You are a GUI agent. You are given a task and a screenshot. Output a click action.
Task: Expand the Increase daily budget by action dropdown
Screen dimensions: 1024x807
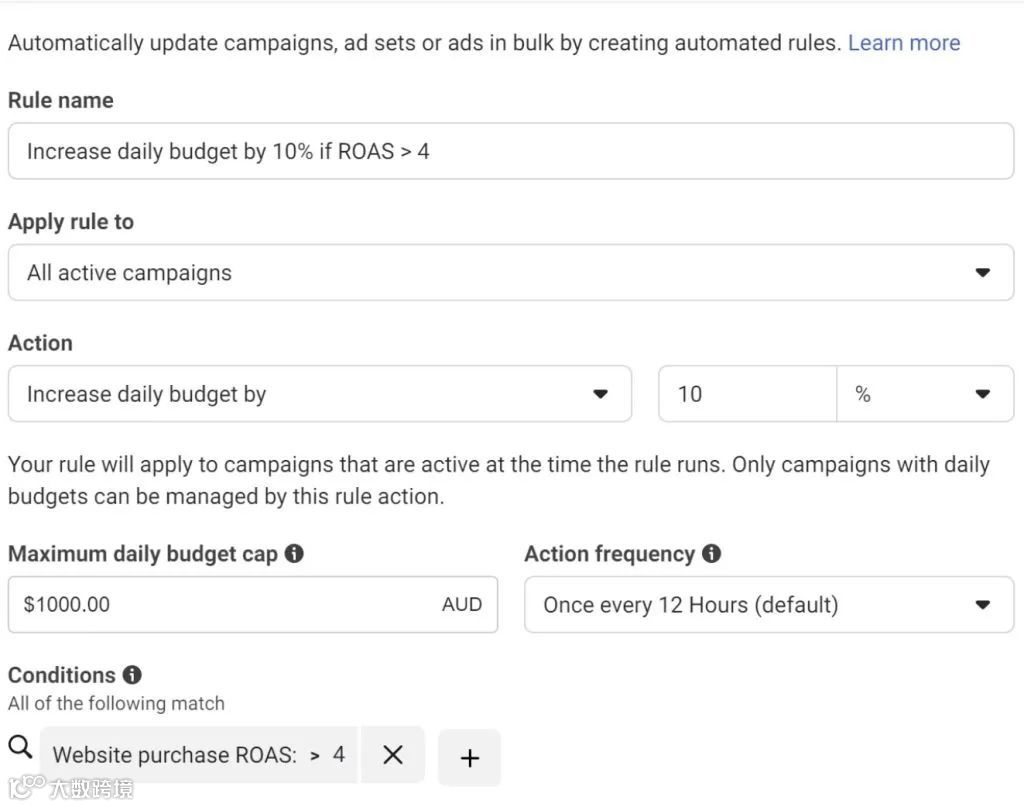click(319, 394)
